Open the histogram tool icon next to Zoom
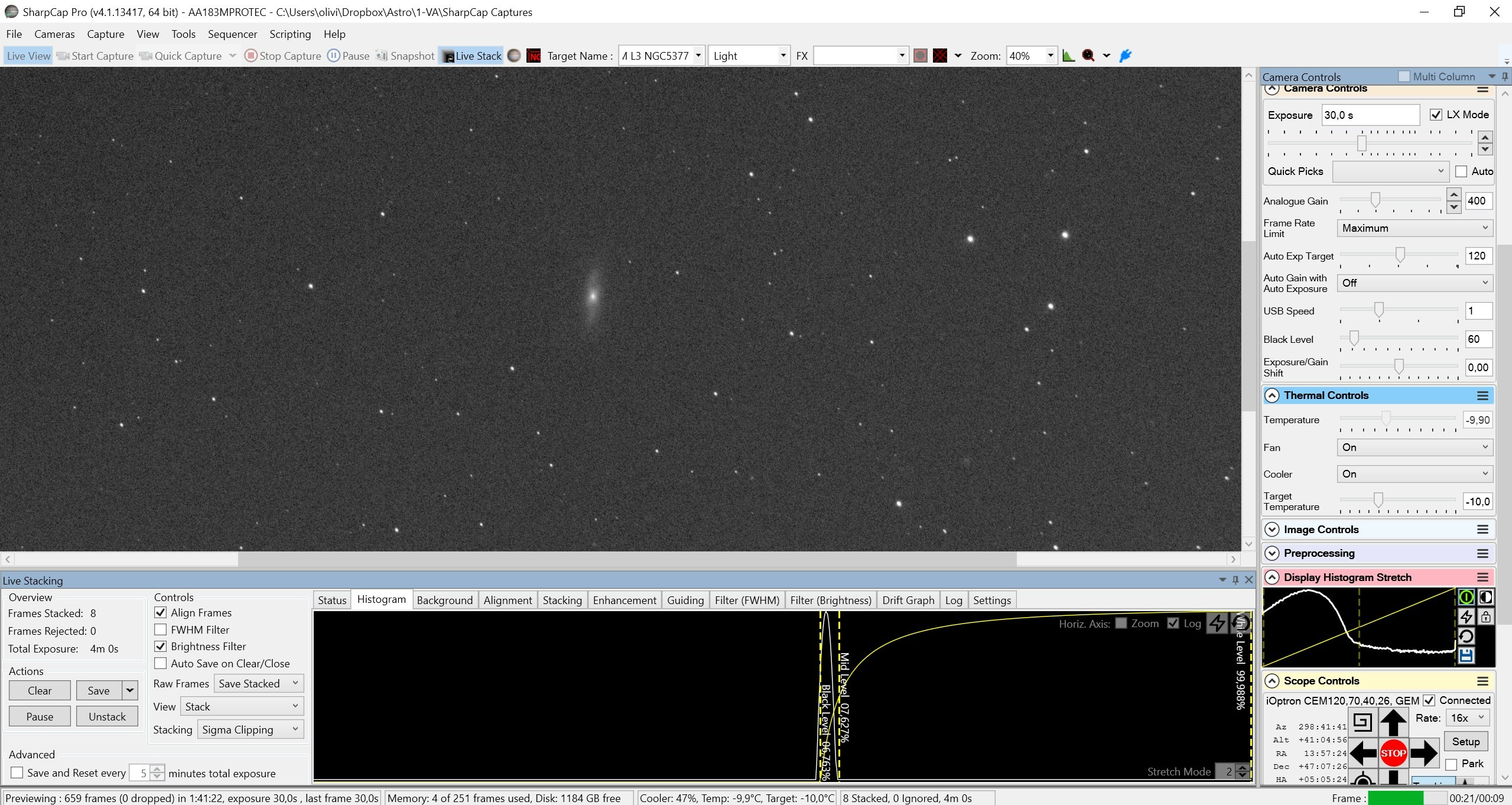Viewport: 1512px width, 805px height. (1068, 56)
